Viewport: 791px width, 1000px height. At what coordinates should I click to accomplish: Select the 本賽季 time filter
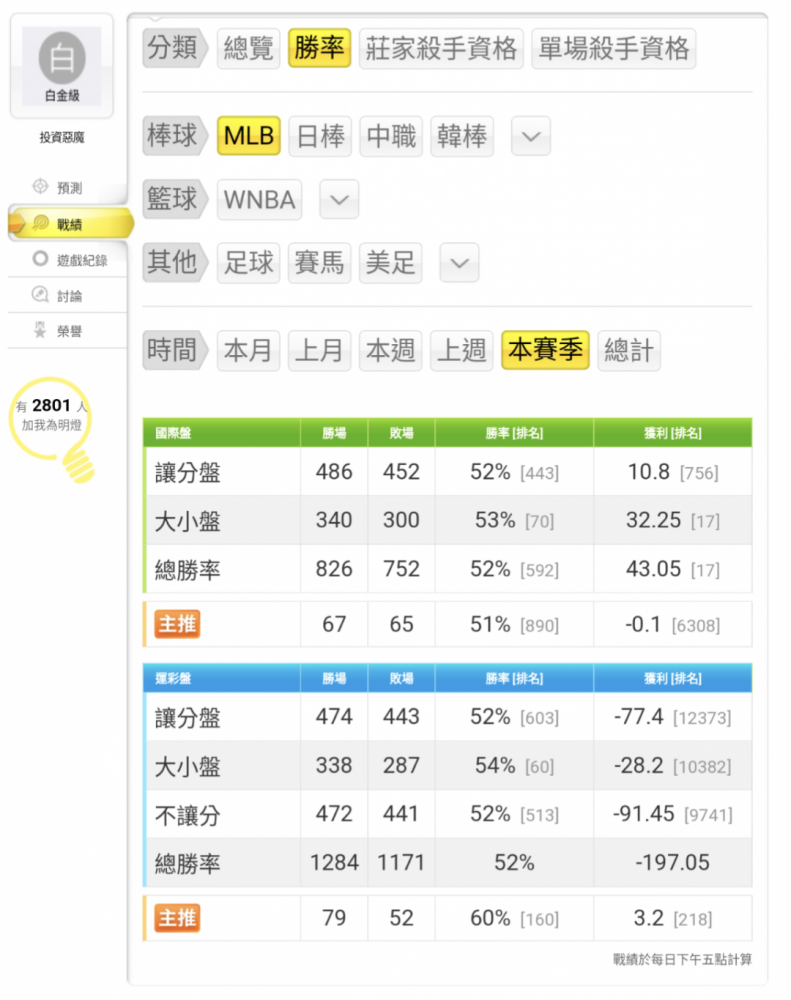(545, 349)
